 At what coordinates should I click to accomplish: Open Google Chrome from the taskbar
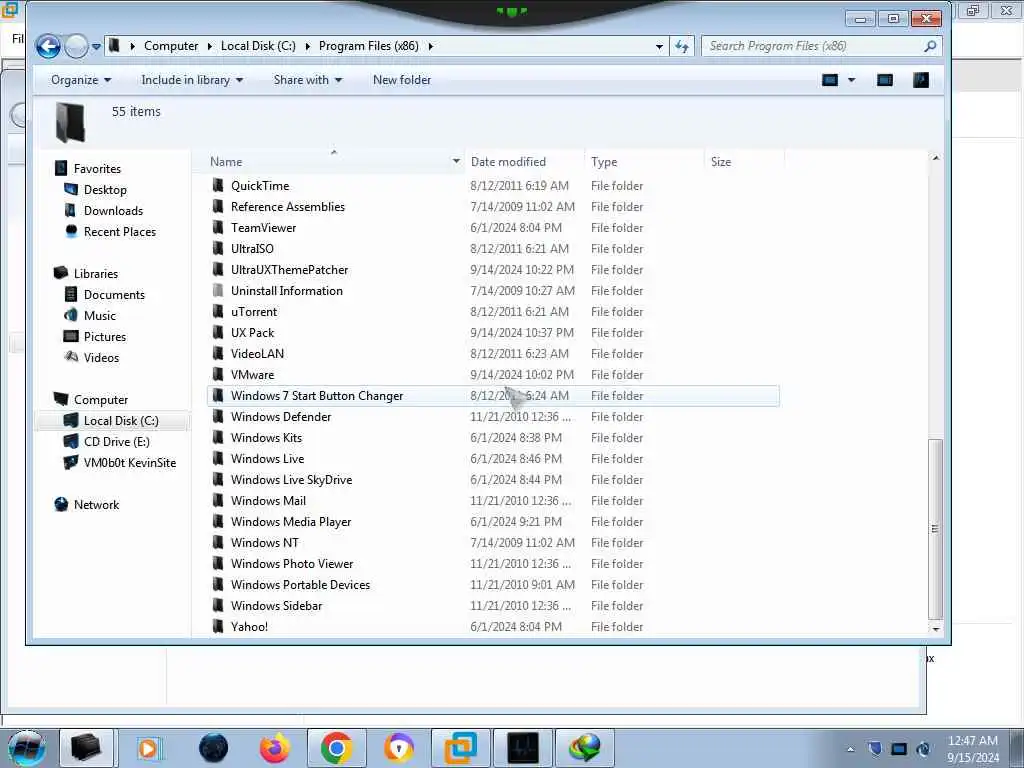coord(336,748)
